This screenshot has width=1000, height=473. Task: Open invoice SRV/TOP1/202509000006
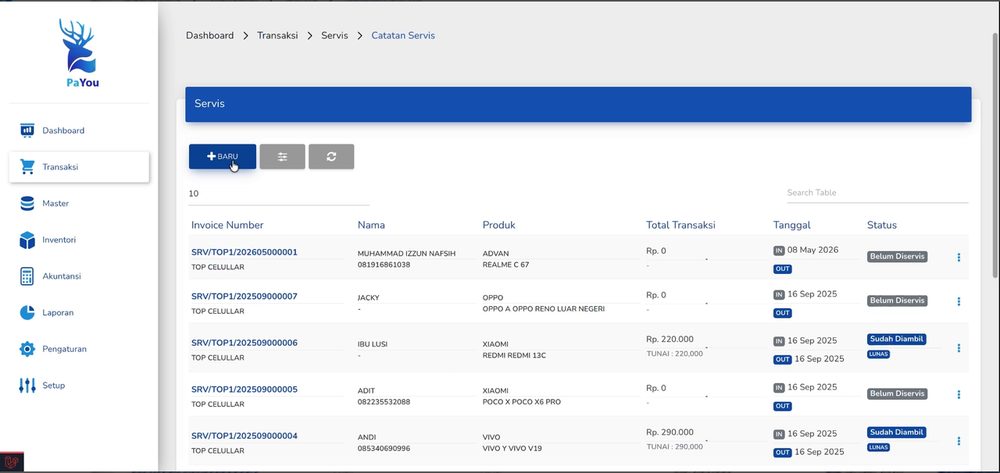coord(244,343)
